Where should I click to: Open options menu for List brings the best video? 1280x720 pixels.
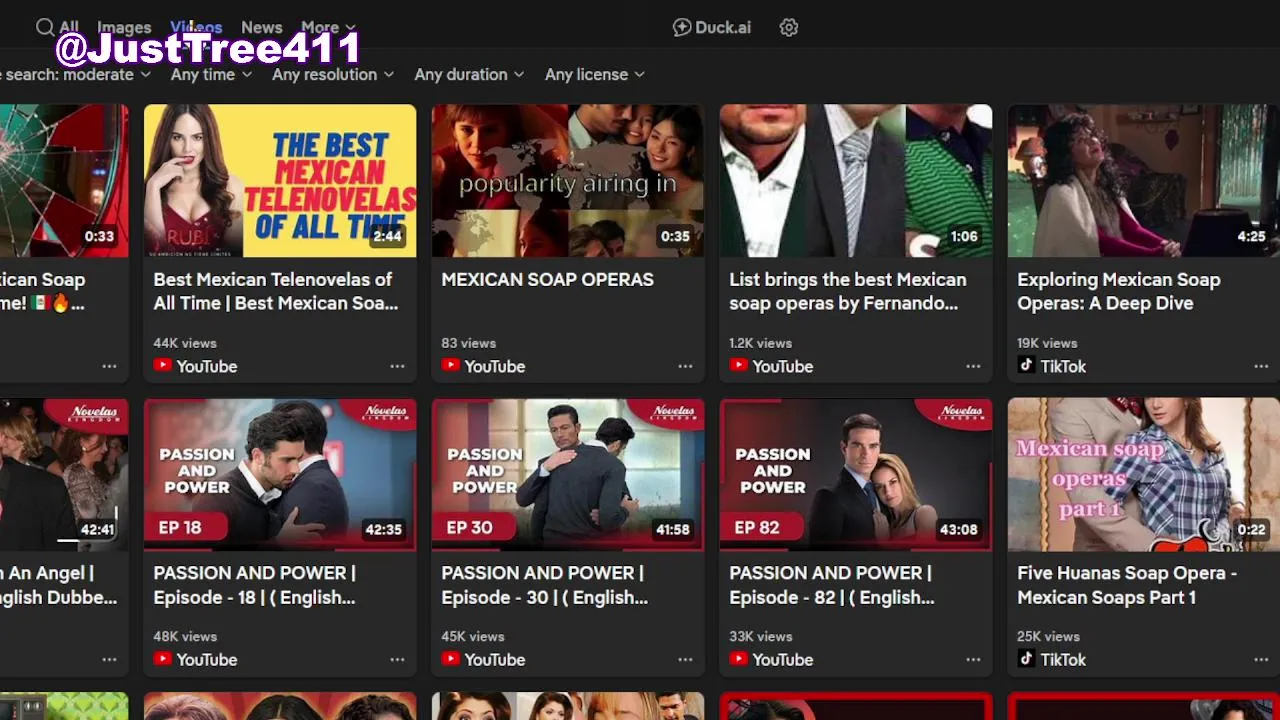click(x=973, y=366)
